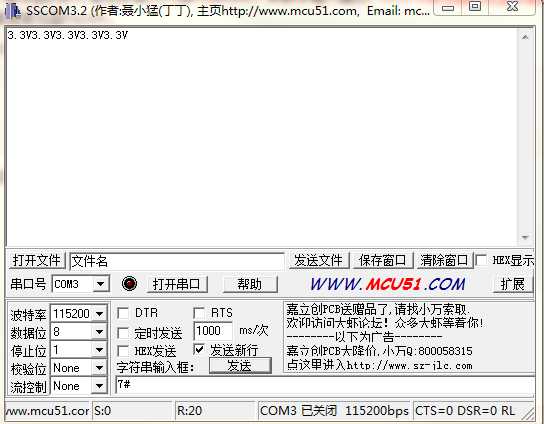Click the 1000 ms interval field
This screenshot has height=424, width=544.
213,331
